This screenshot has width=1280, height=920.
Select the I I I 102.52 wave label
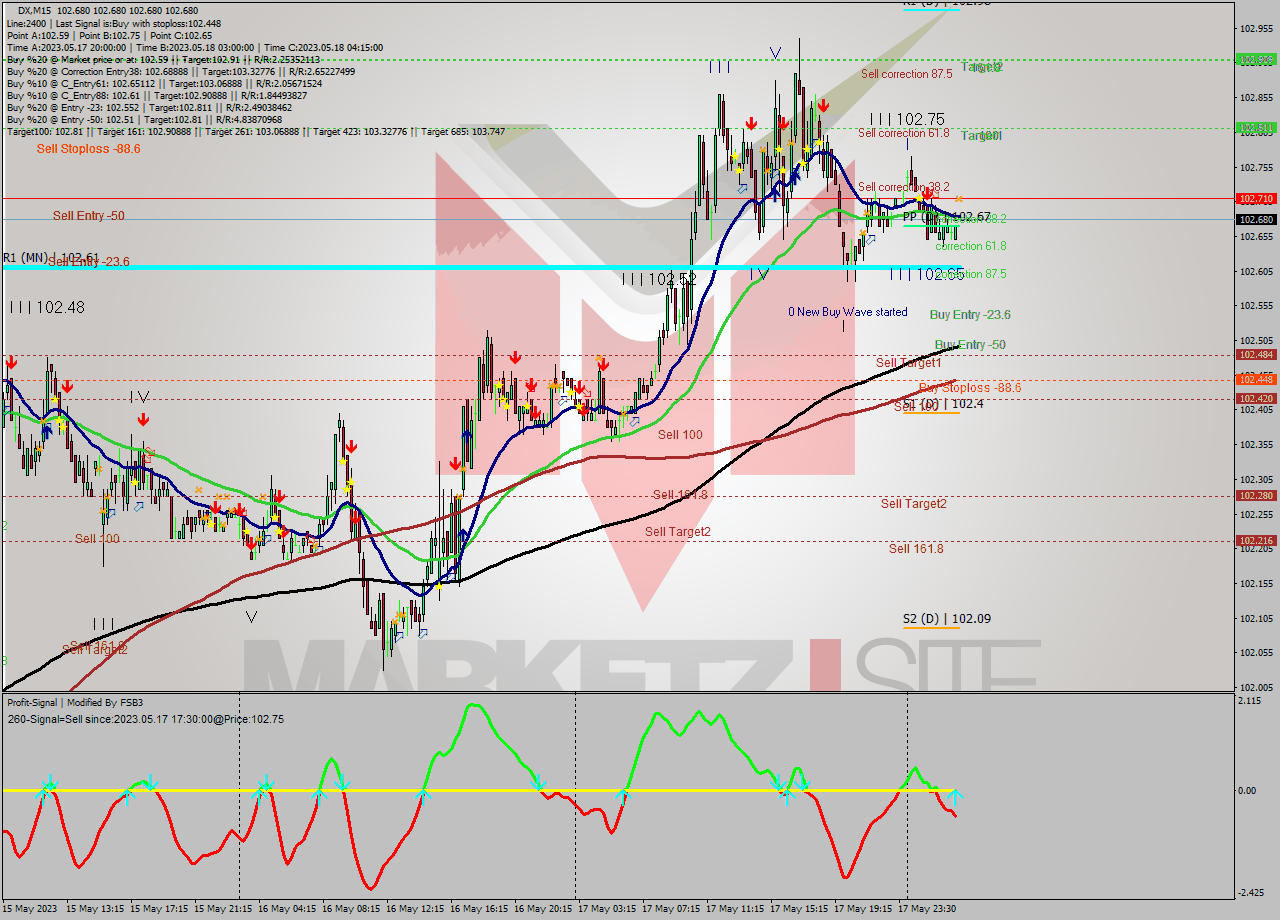[659, 279]
